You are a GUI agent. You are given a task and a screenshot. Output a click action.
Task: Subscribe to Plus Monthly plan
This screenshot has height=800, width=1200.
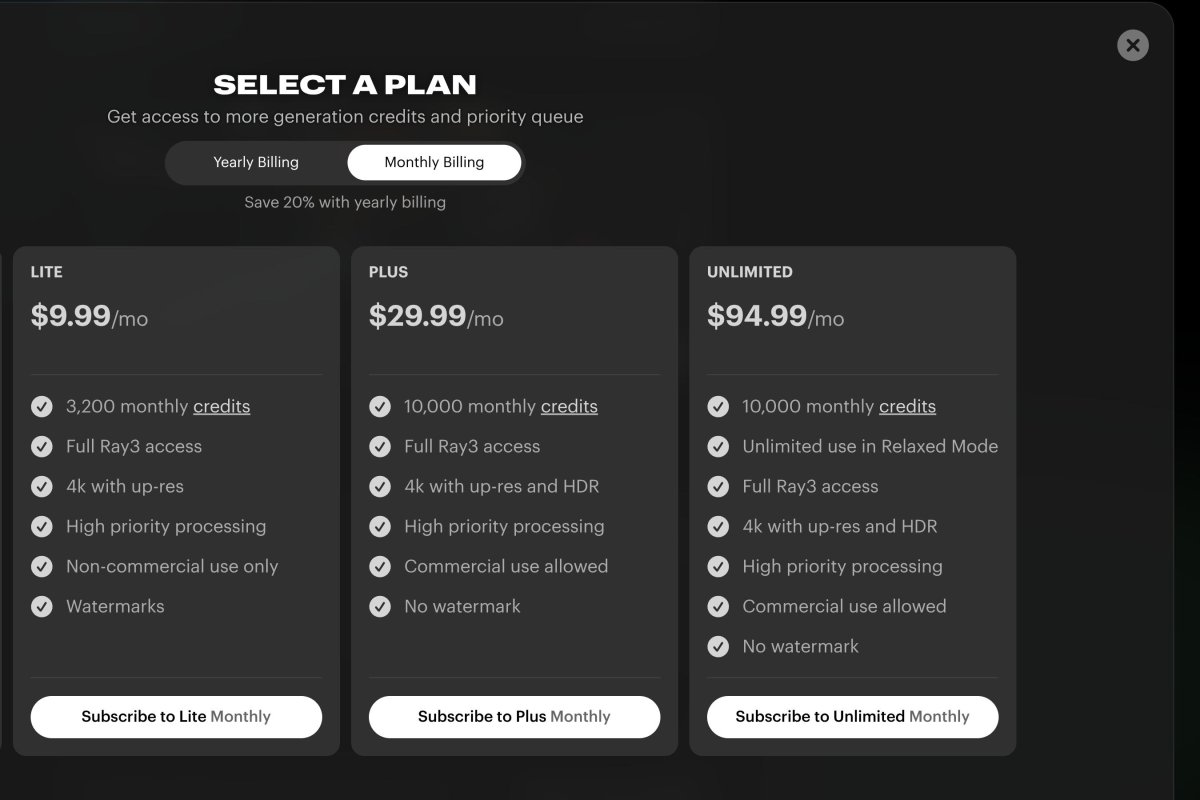click(514, 717)
